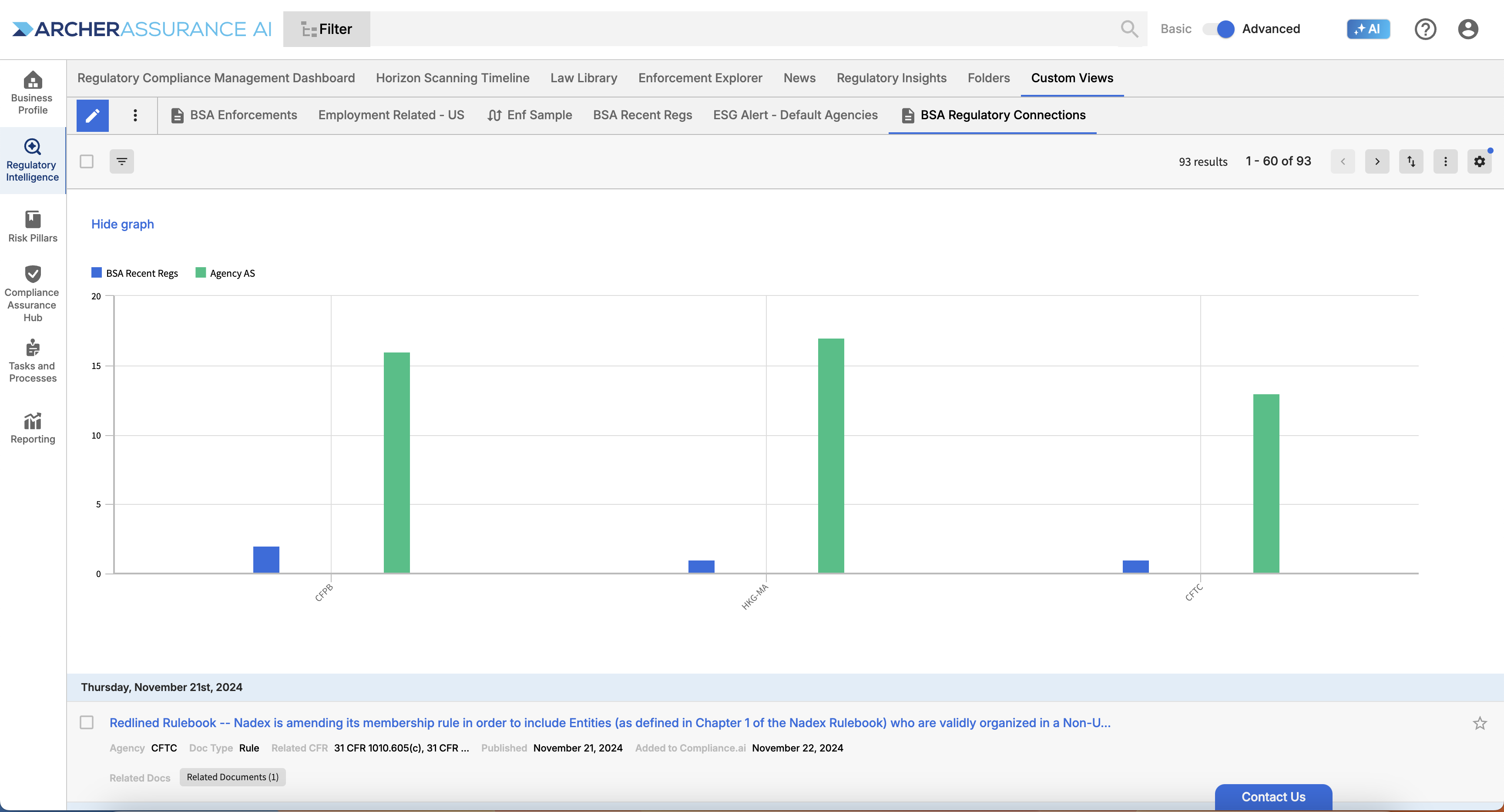This screenshot has width=1504, height=812.
Task: Open Regulatory Compliance Management Dashboard tab
Action: tap(216, 78)
